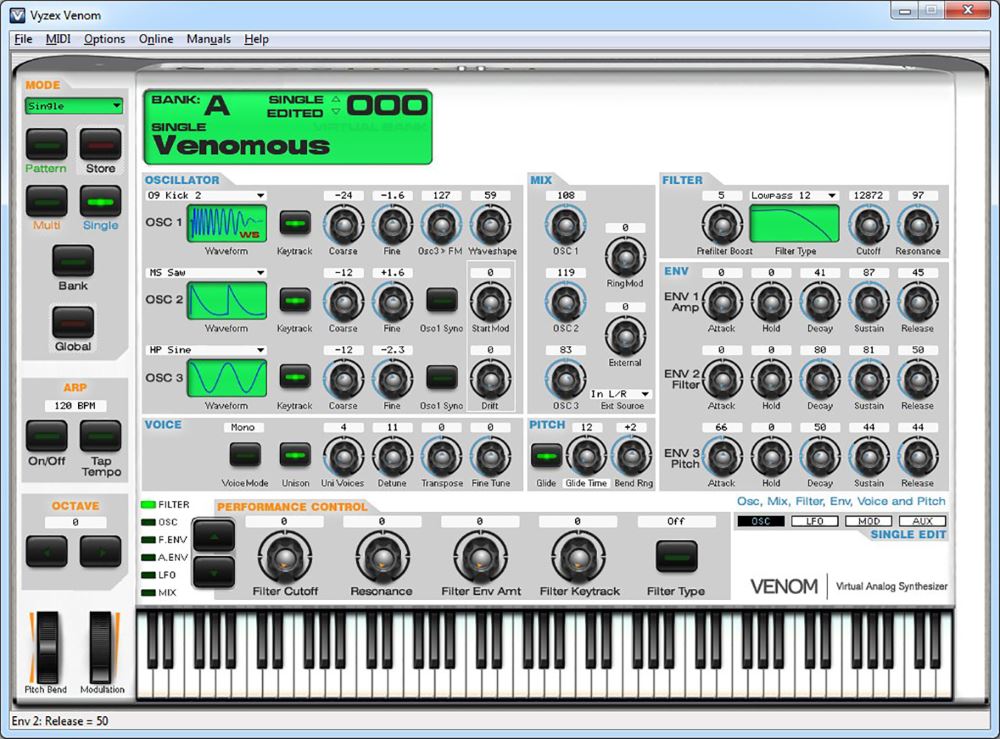Open the Mode dropdown showing Single
The image size is (1000, 739).
pos(74,106)
